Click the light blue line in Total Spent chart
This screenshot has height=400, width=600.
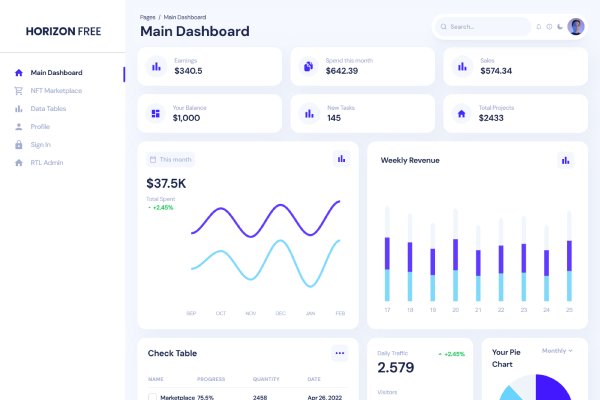point(280,241)
